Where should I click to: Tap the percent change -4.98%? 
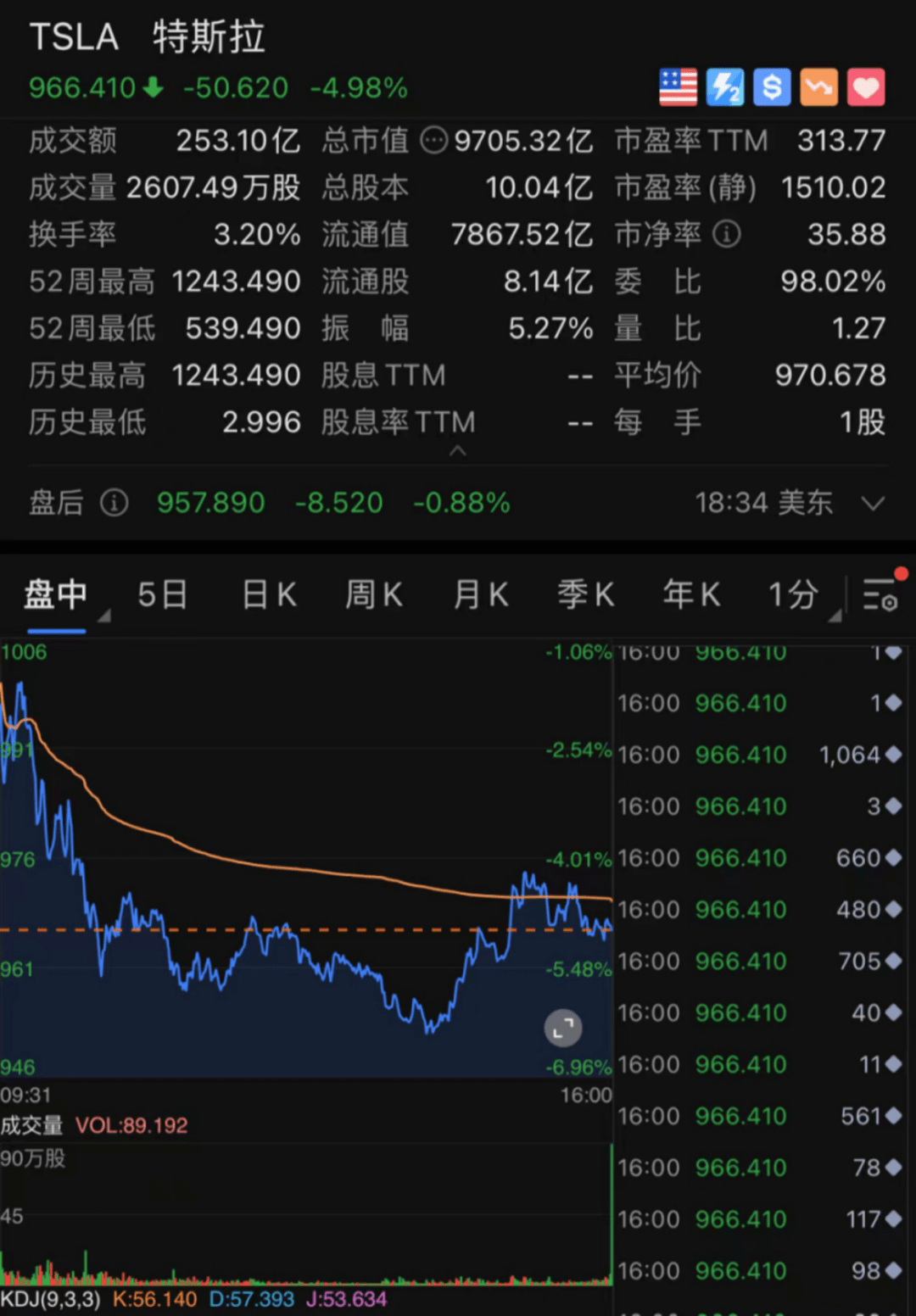coord(359,87)
